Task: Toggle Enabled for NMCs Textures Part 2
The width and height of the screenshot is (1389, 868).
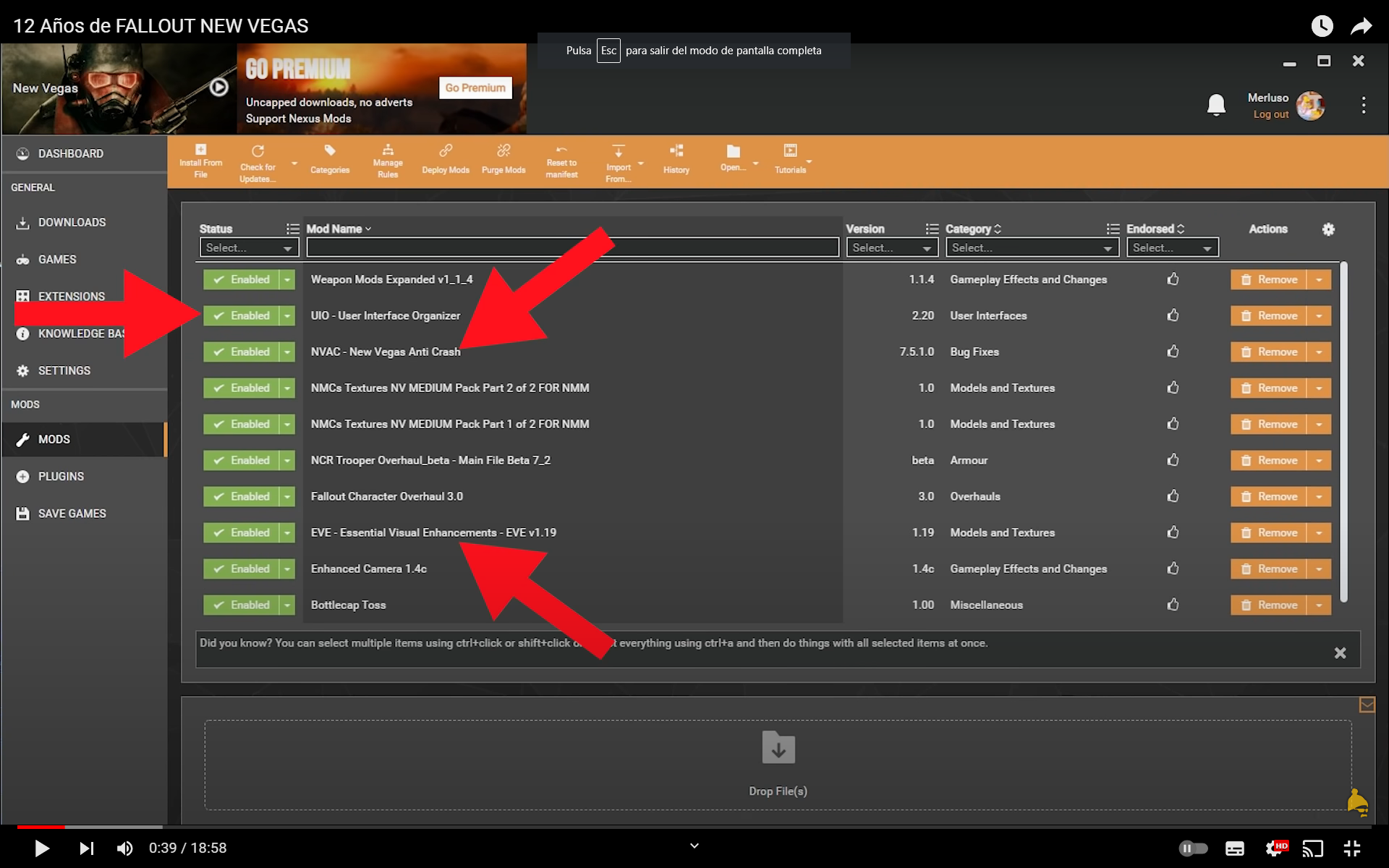Action: coord(241,388)
